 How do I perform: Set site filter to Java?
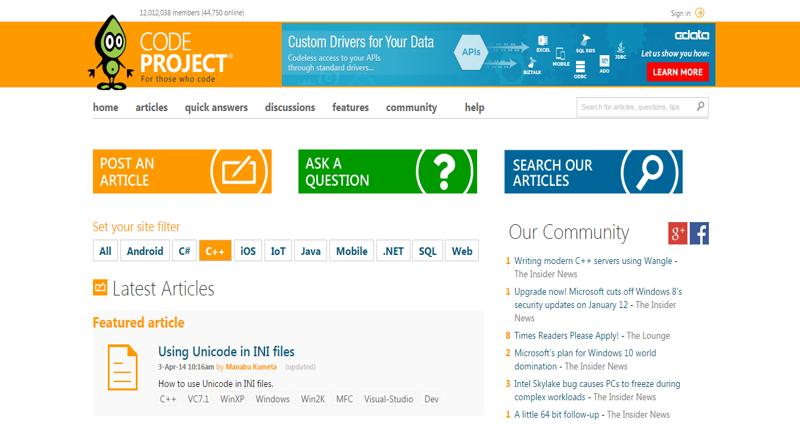click(310, 251)
